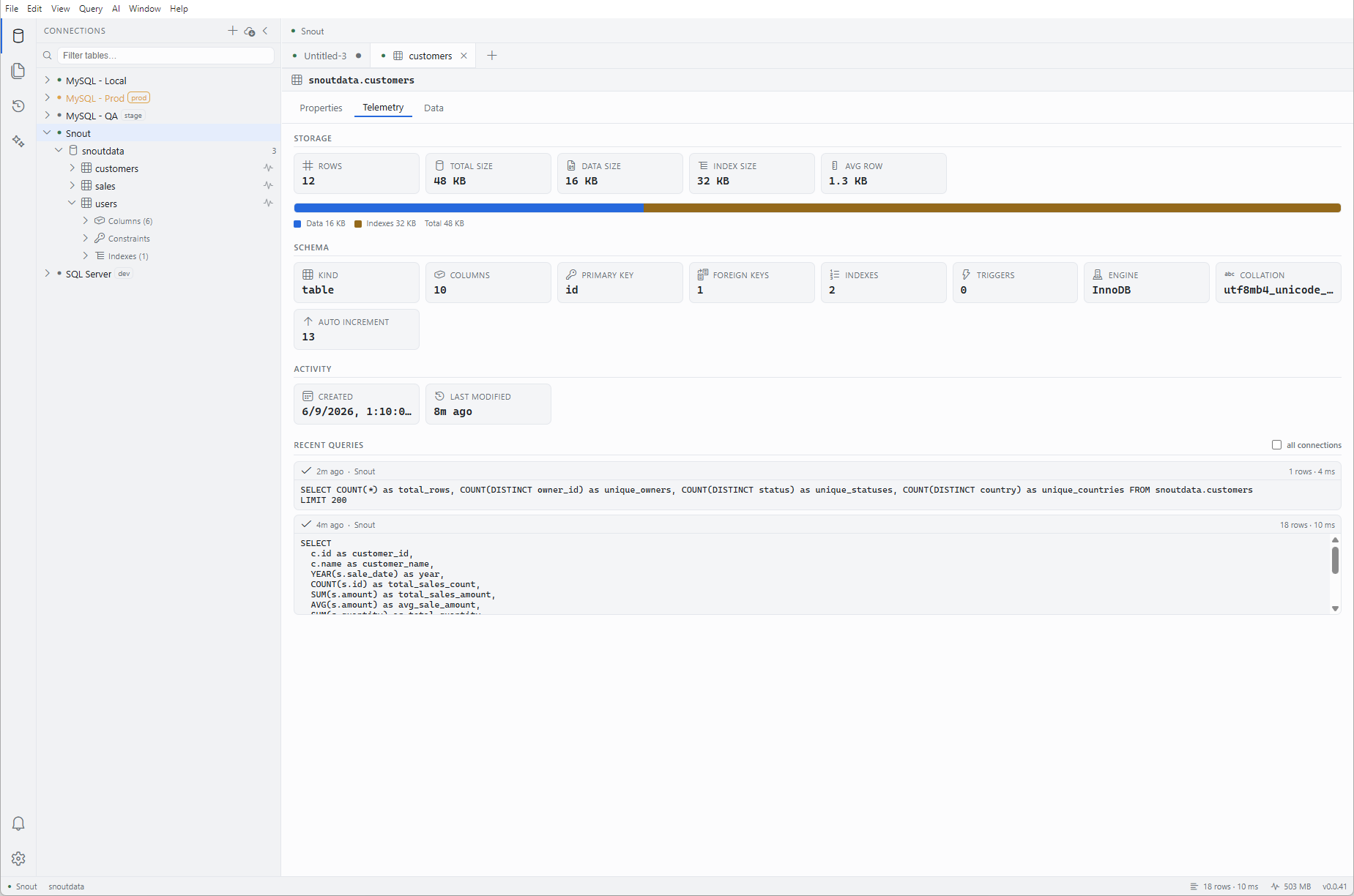This screenshot has height=896, width=1354.
Task: Enable the all connections checkbox
Action: tap(1276, 445)
